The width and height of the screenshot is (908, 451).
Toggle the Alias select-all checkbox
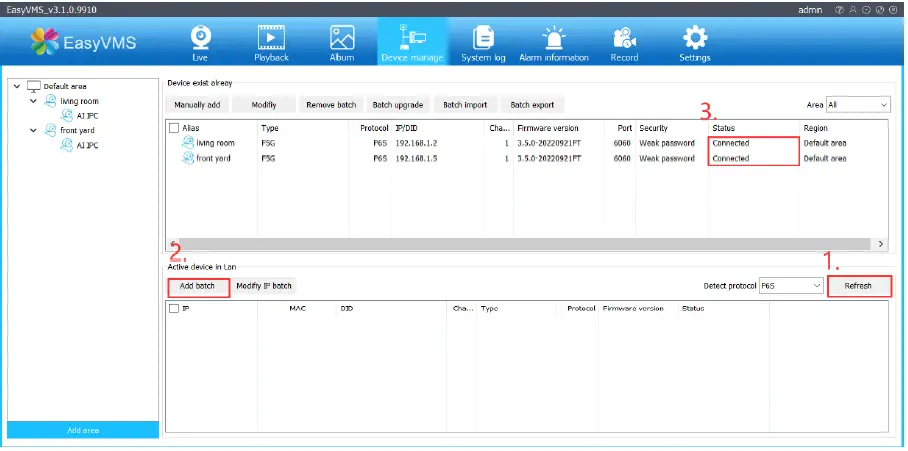(174, 128)
